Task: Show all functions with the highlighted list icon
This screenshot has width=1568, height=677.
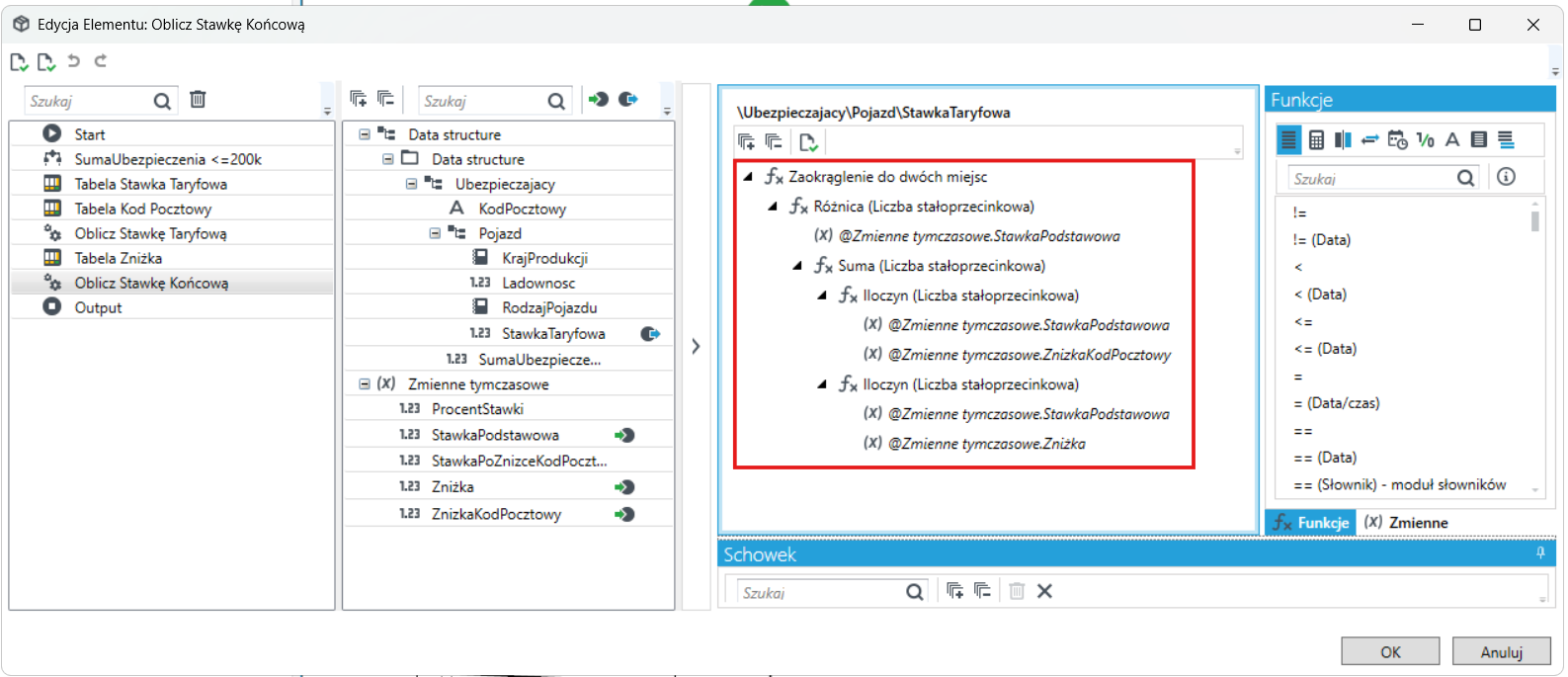Action: tap(1288, 140)
